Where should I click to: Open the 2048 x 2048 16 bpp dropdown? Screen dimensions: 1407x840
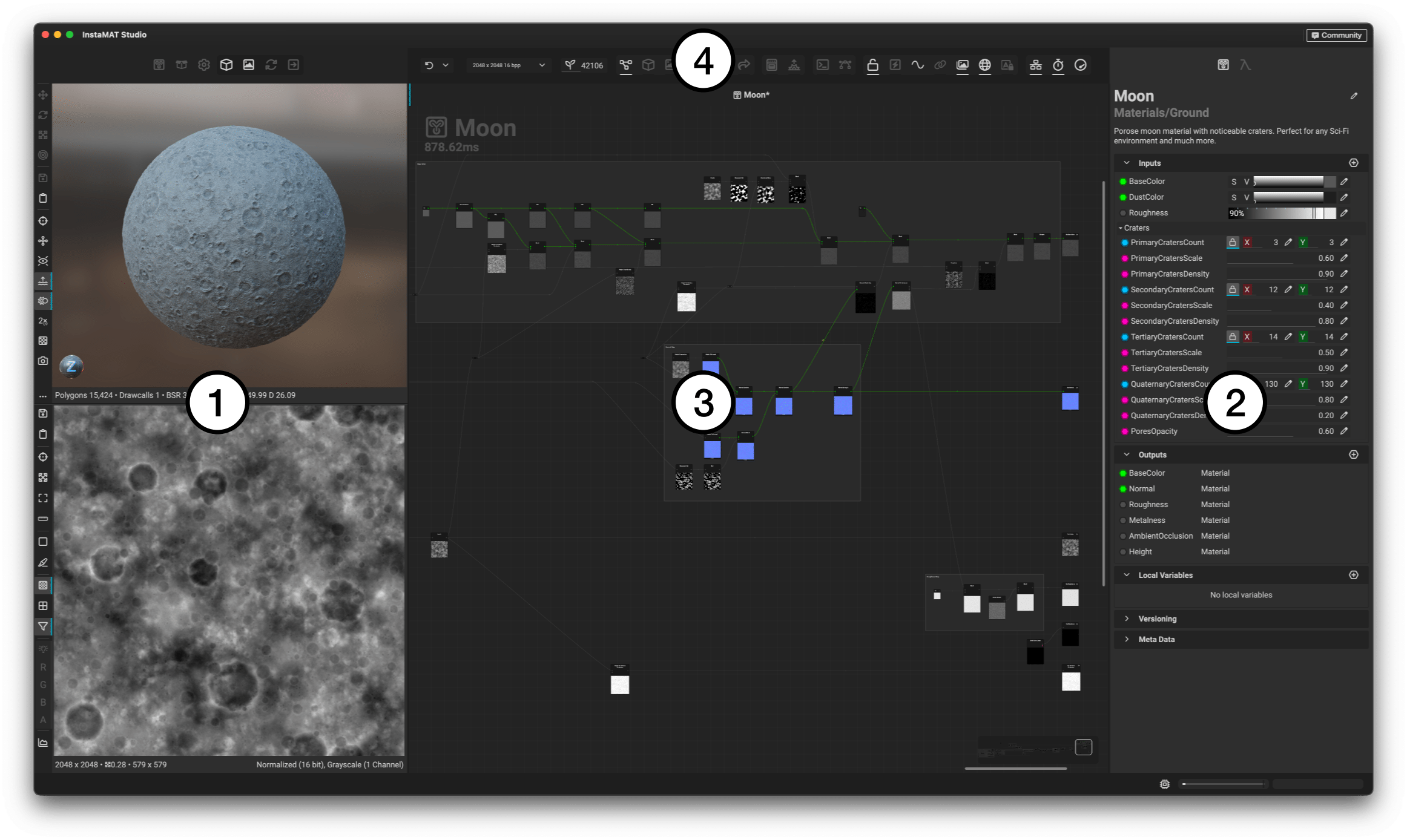[509, 65]
